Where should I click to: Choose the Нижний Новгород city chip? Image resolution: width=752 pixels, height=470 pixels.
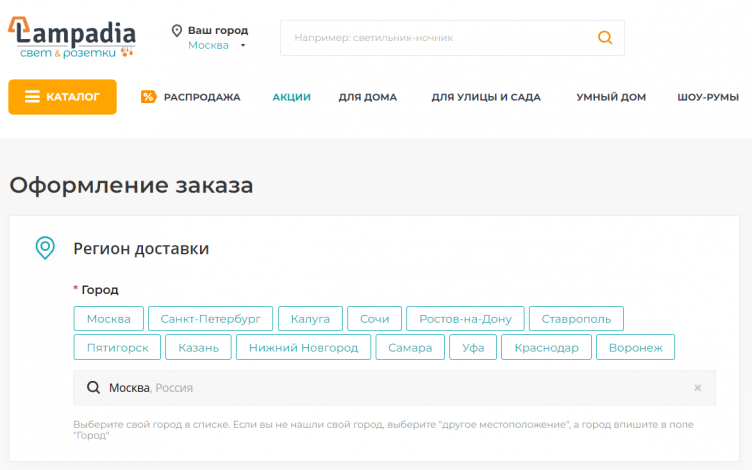click(303, 347)
